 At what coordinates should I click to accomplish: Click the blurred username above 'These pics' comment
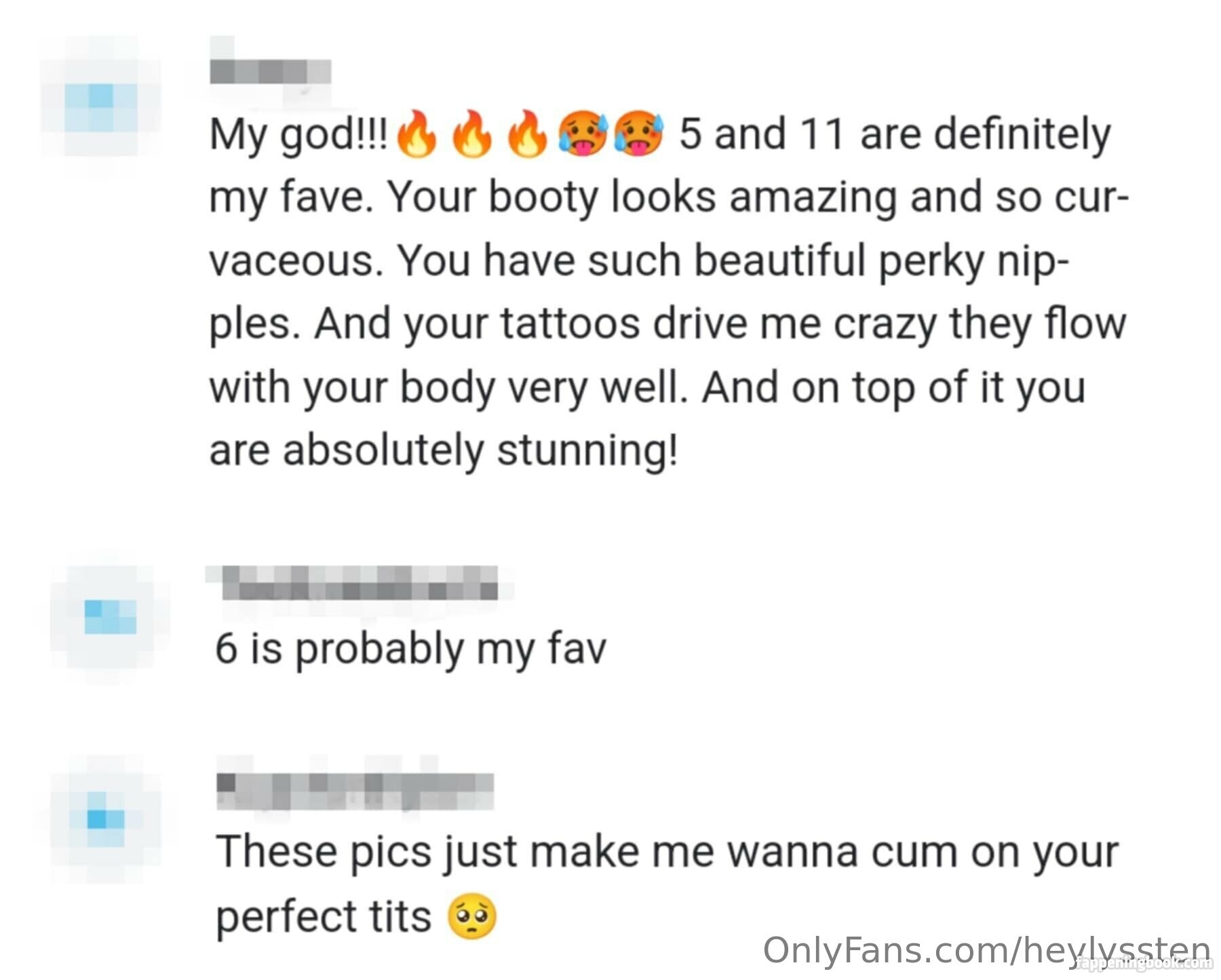[355, 791]
